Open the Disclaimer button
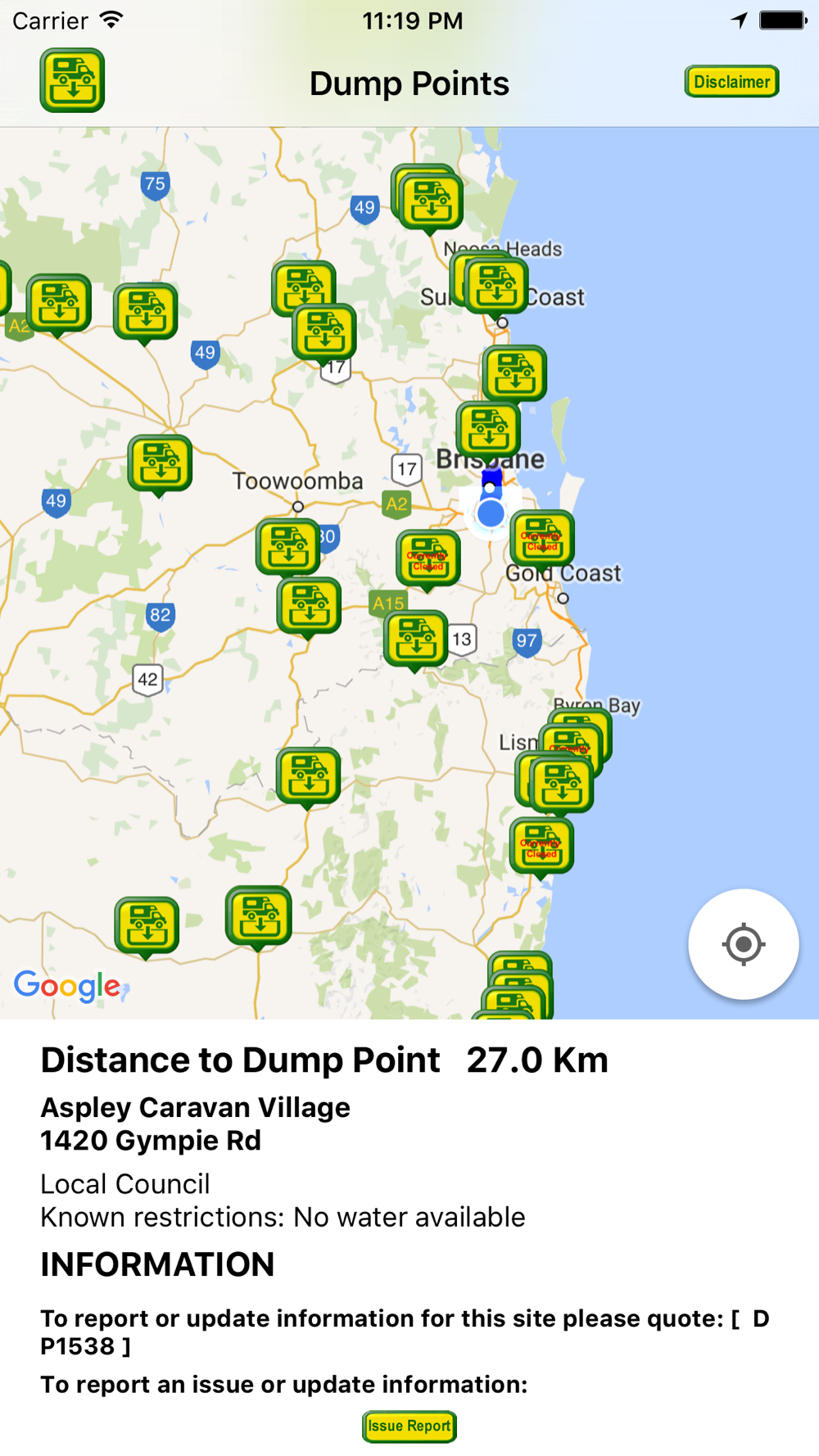Viewport: 819px width, 1456px height. (x=731, y=82)
